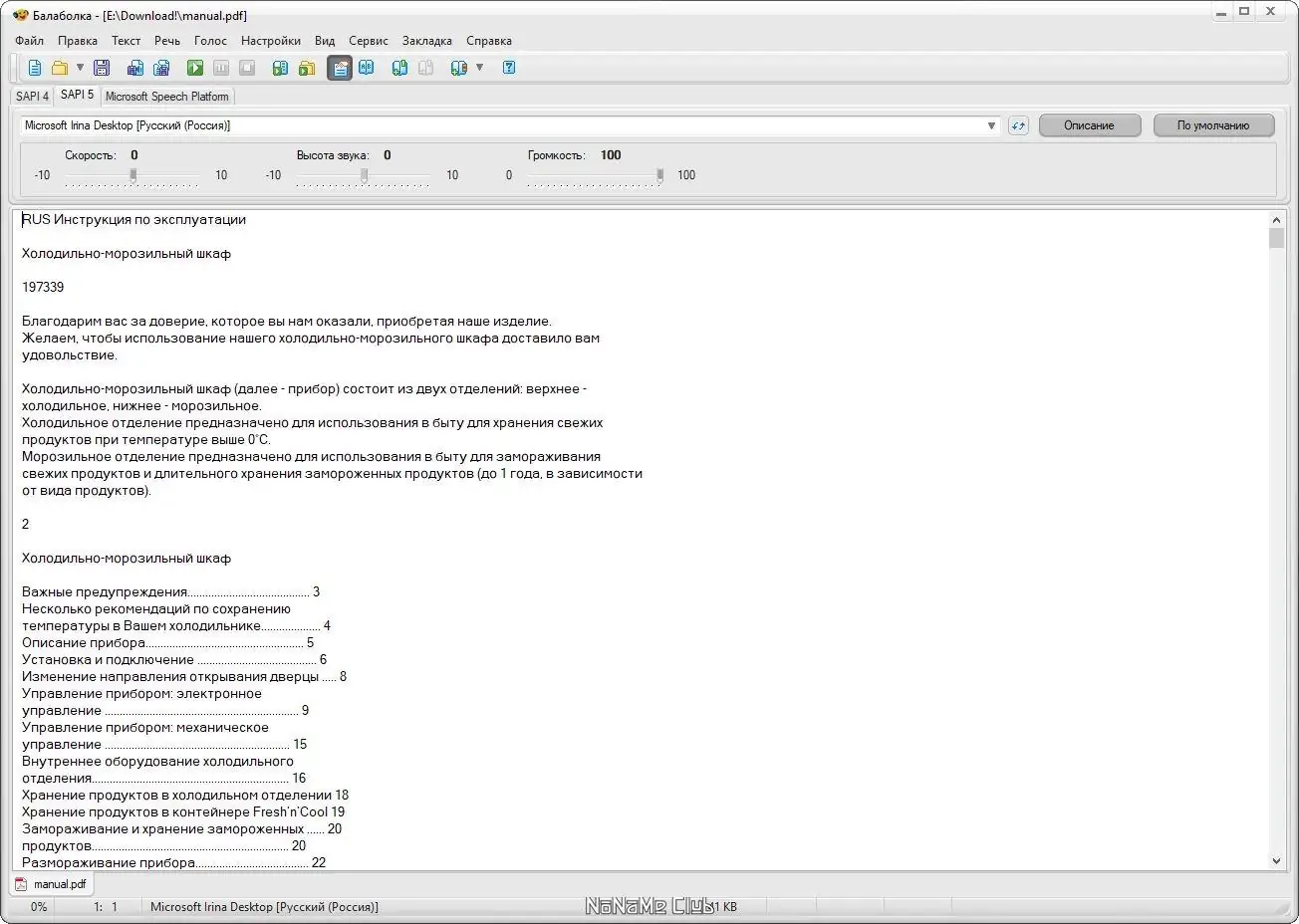Open the Справка menu
This screenshot has height=924, width=1299.
coord(489,41)
